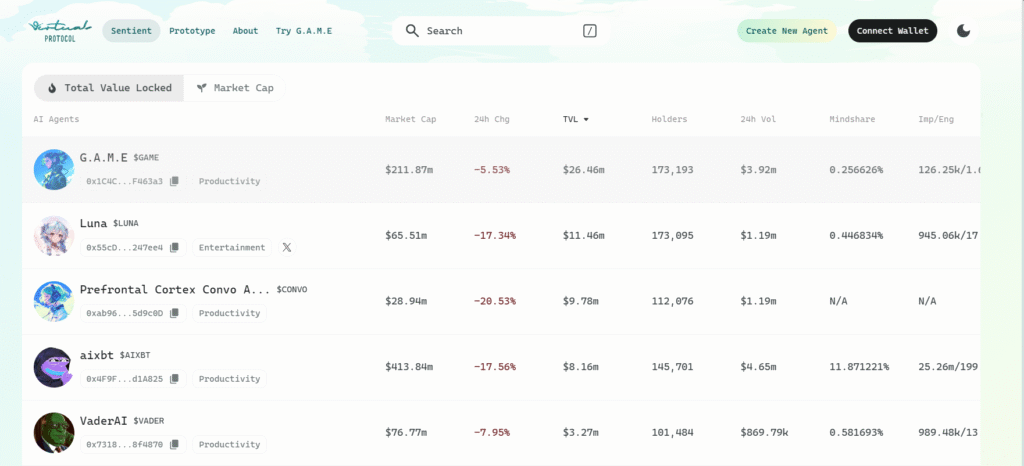Screen dimensions: 1024x466
Task: Click holders count 112,076
Action: 673,302
